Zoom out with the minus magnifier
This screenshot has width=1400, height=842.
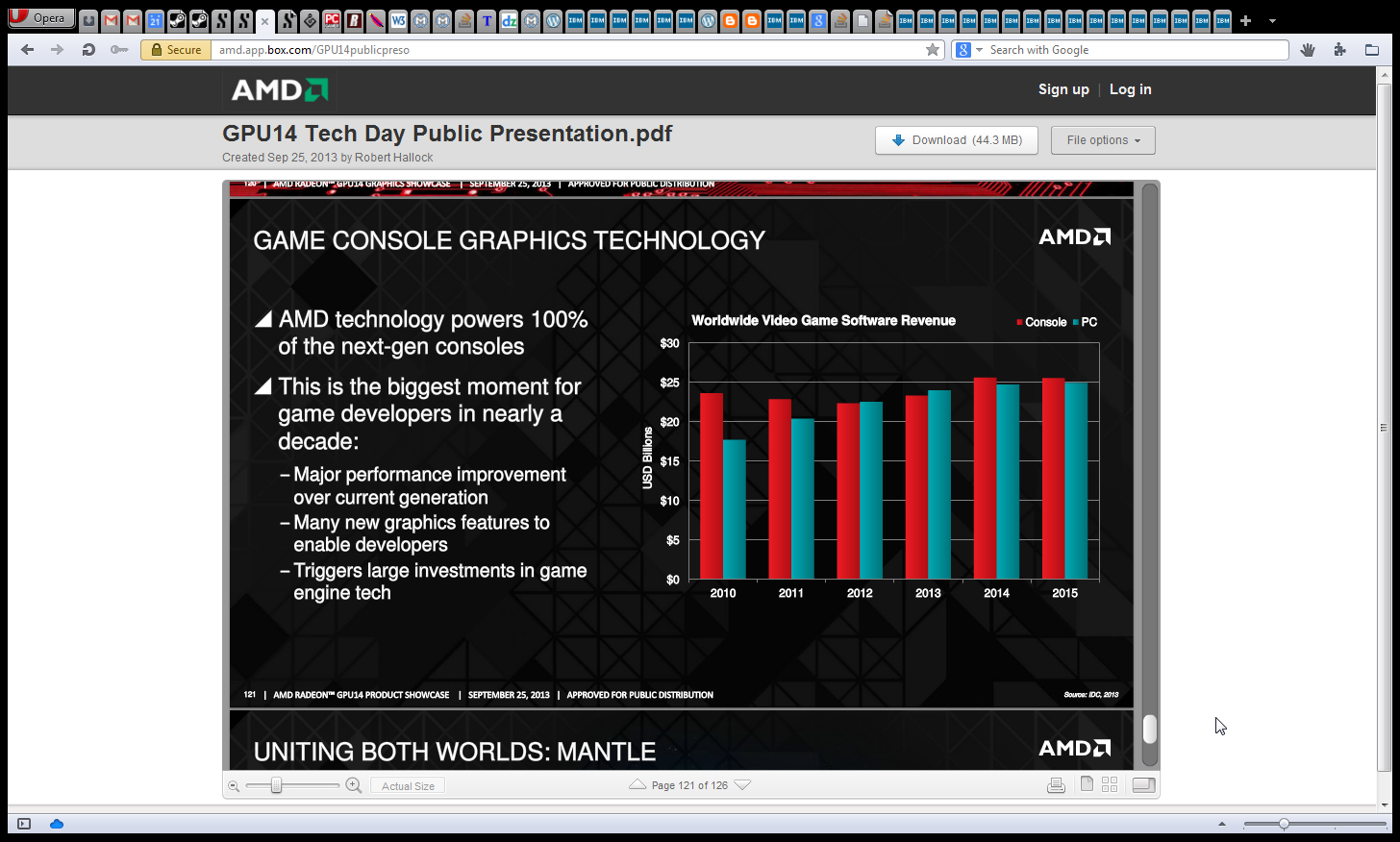click(x=234, y=786)
